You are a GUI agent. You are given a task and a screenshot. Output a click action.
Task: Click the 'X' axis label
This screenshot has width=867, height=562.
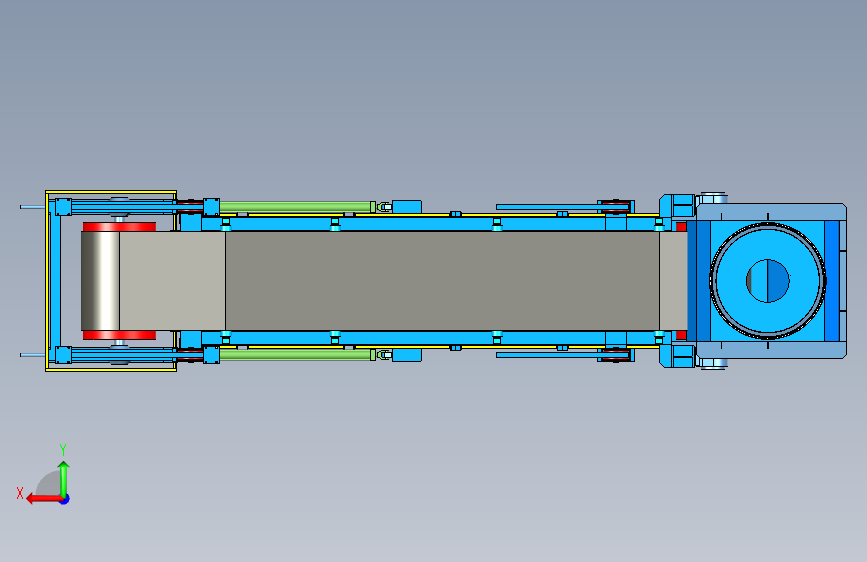(20, 493)
